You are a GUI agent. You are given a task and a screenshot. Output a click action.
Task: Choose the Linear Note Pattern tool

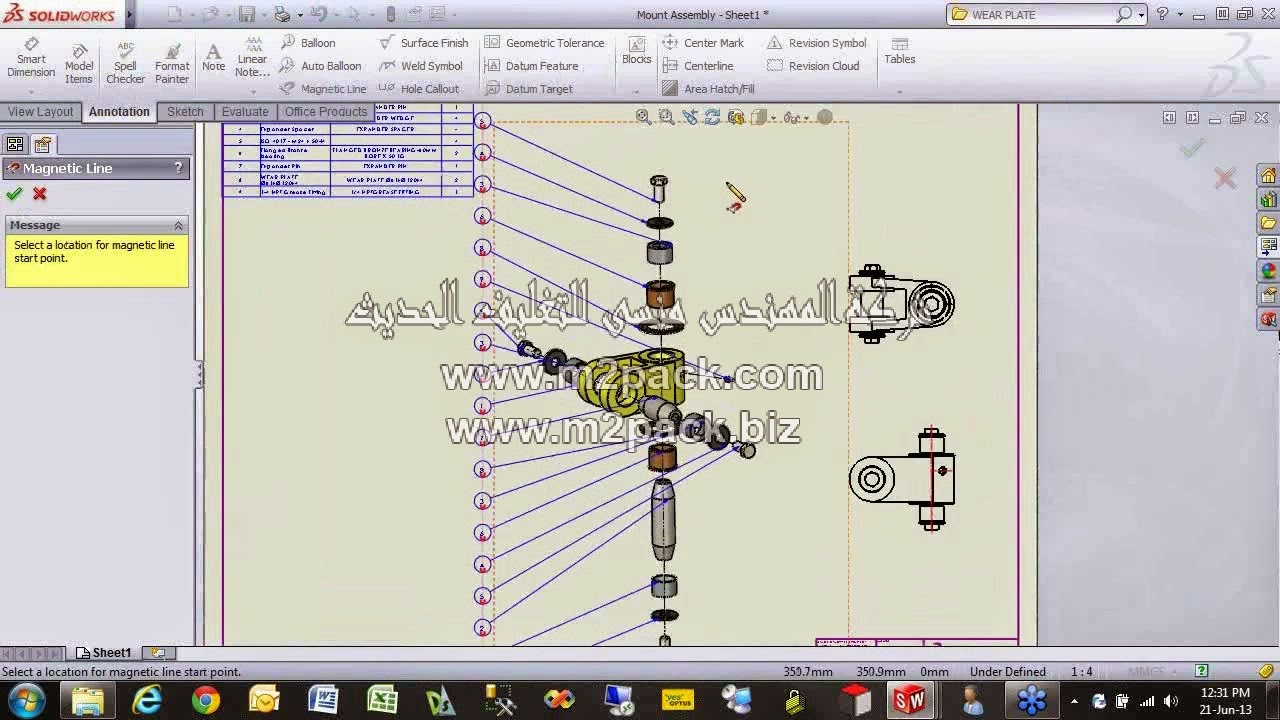coord(253,58)
